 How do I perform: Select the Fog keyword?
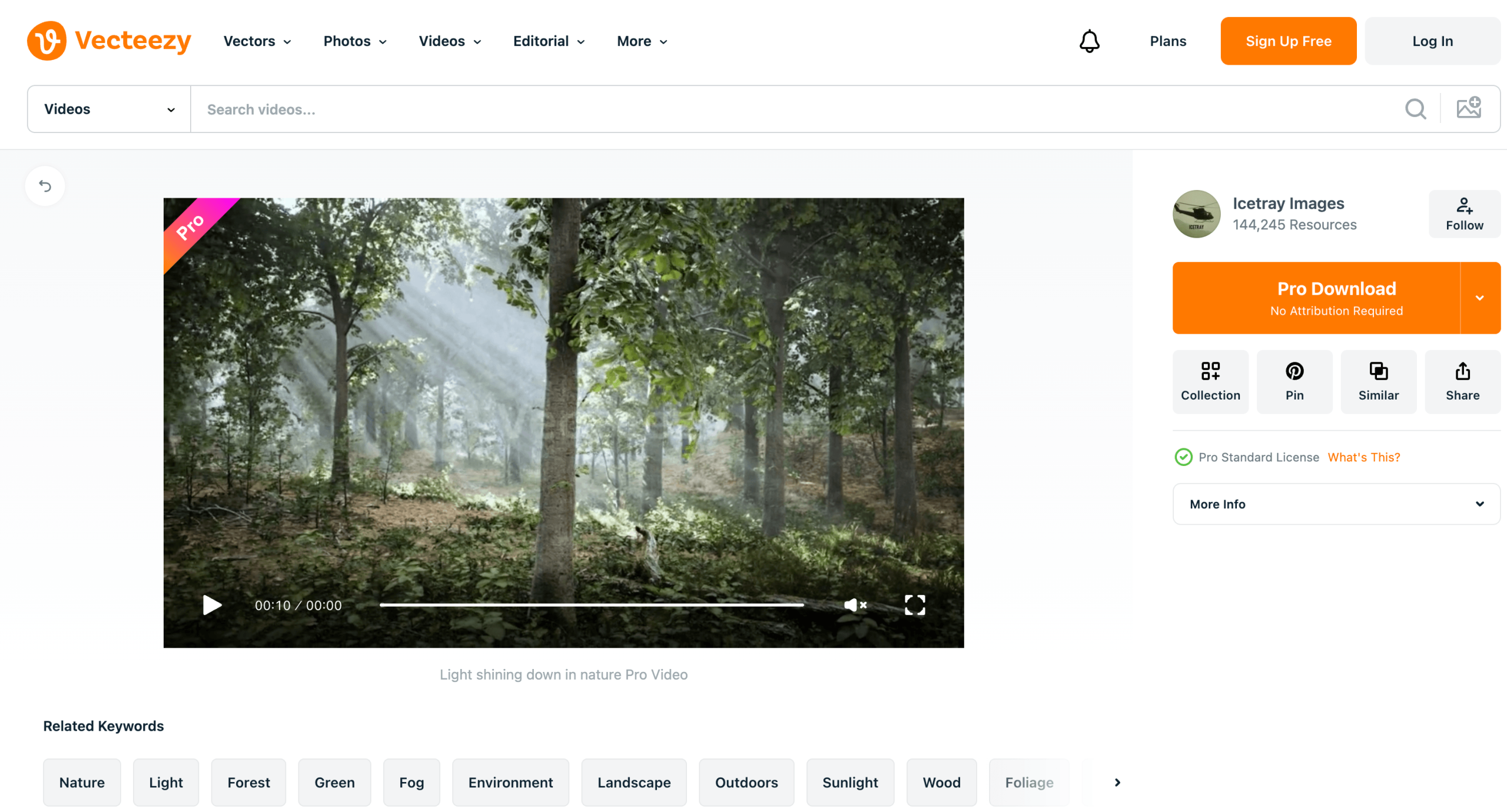click(x=411, y=783)
